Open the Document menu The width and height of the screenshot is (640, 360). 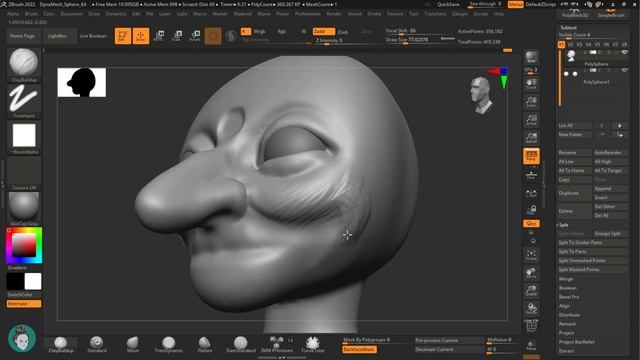coord(71,14)
